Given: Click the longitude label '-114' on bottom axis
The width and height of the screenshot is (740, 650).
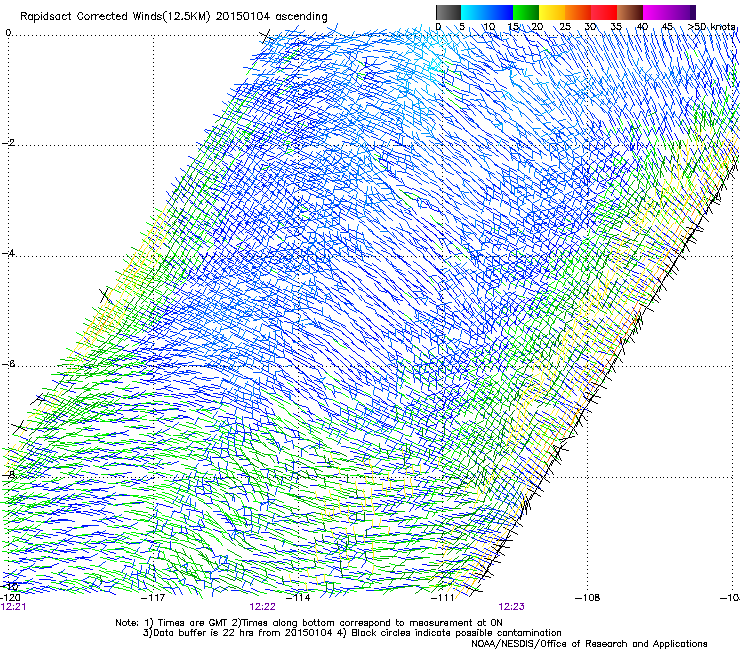Looking at the screenshot, I should (298, 598).
